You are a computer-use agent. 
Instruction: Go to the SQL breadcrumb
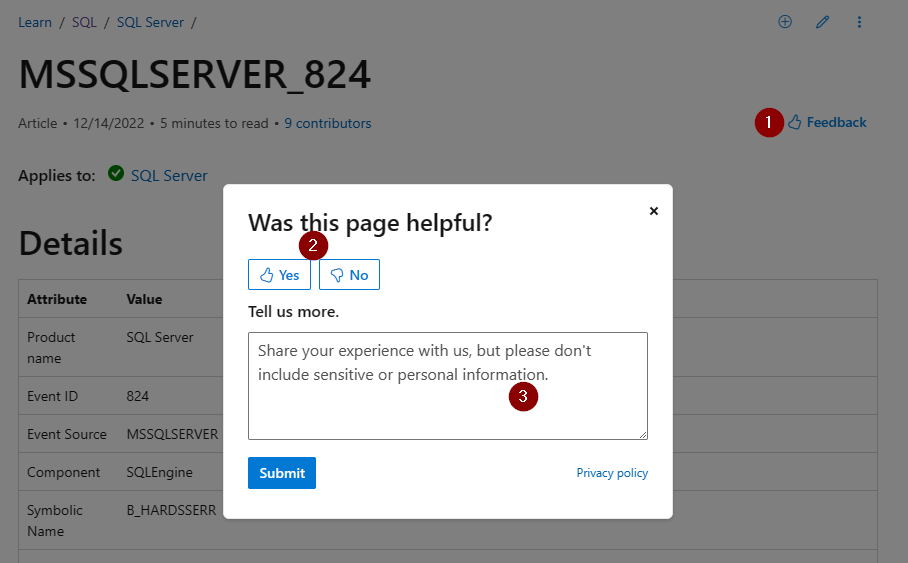[x=84, y=23]
